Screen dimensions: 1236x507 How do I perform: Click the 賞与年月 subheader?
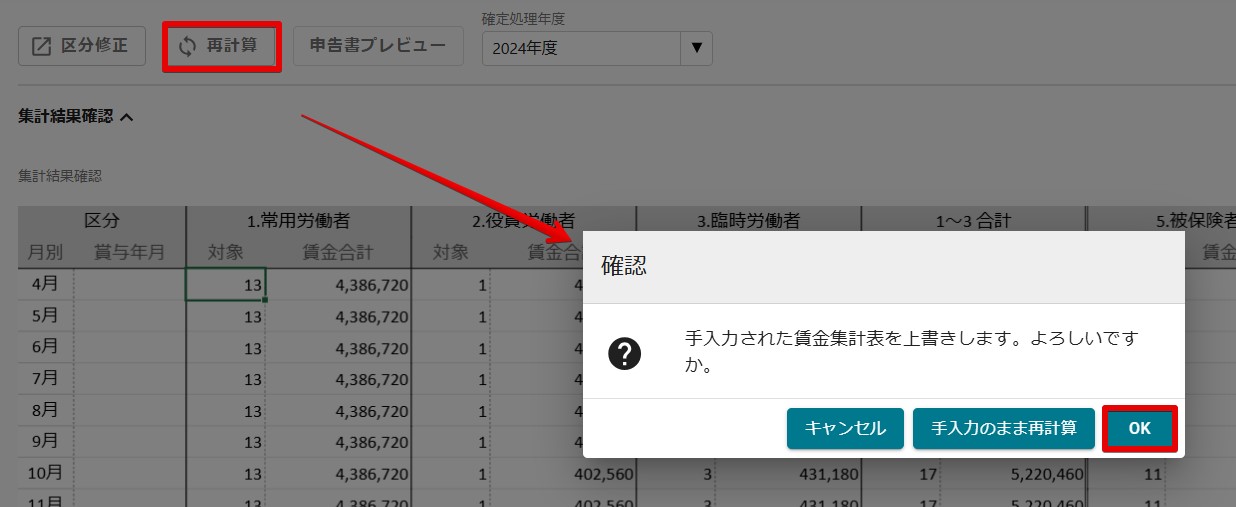tap(129, 252)
